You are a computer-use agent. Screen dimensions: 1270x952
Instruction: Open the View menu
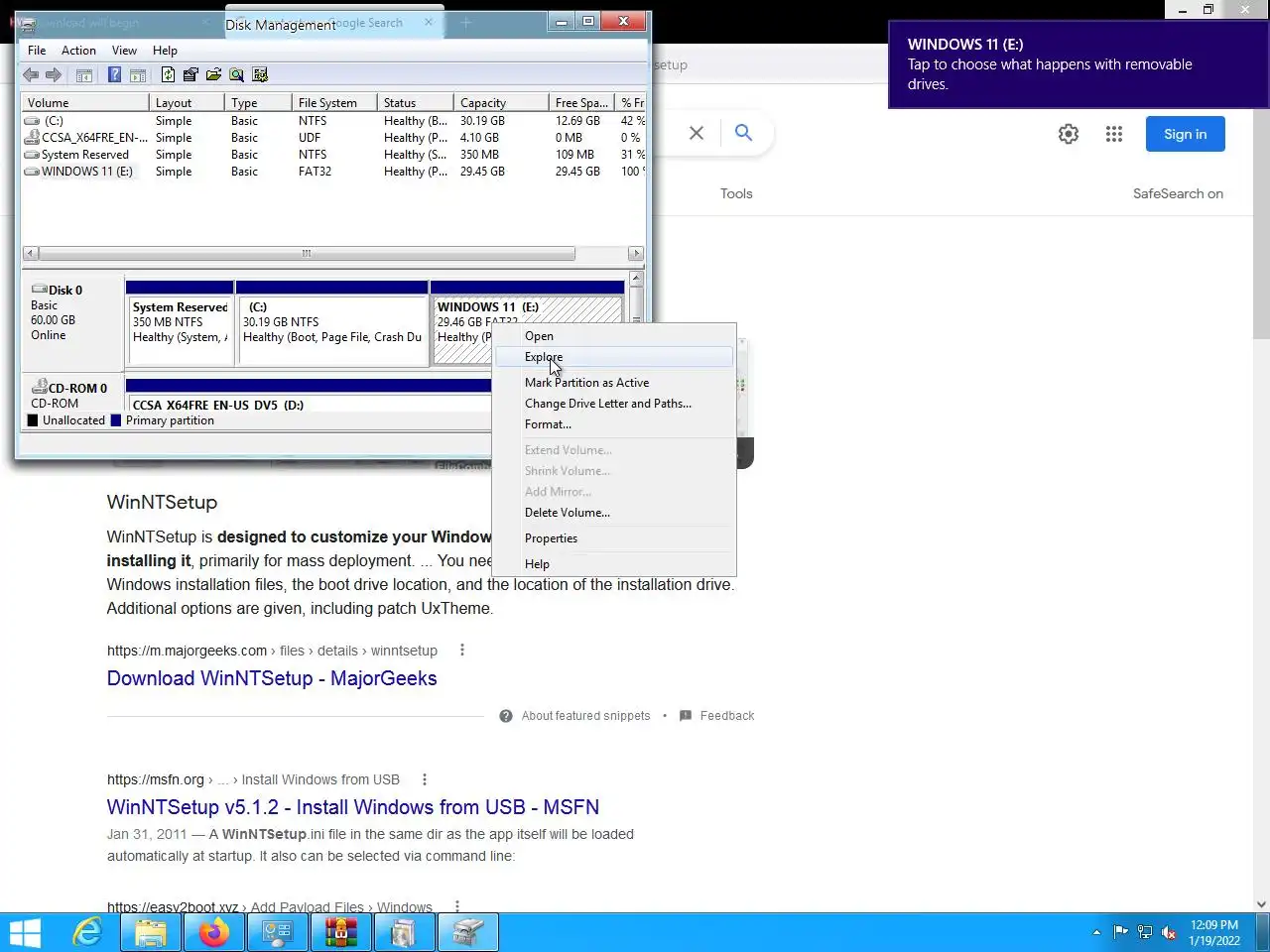tap(124, 51)
